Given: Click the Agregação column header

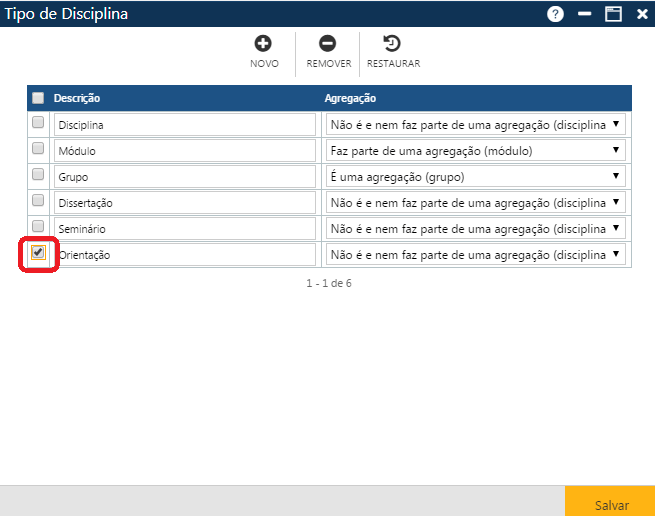Looking at the screenshot, I should click(350, 98).
